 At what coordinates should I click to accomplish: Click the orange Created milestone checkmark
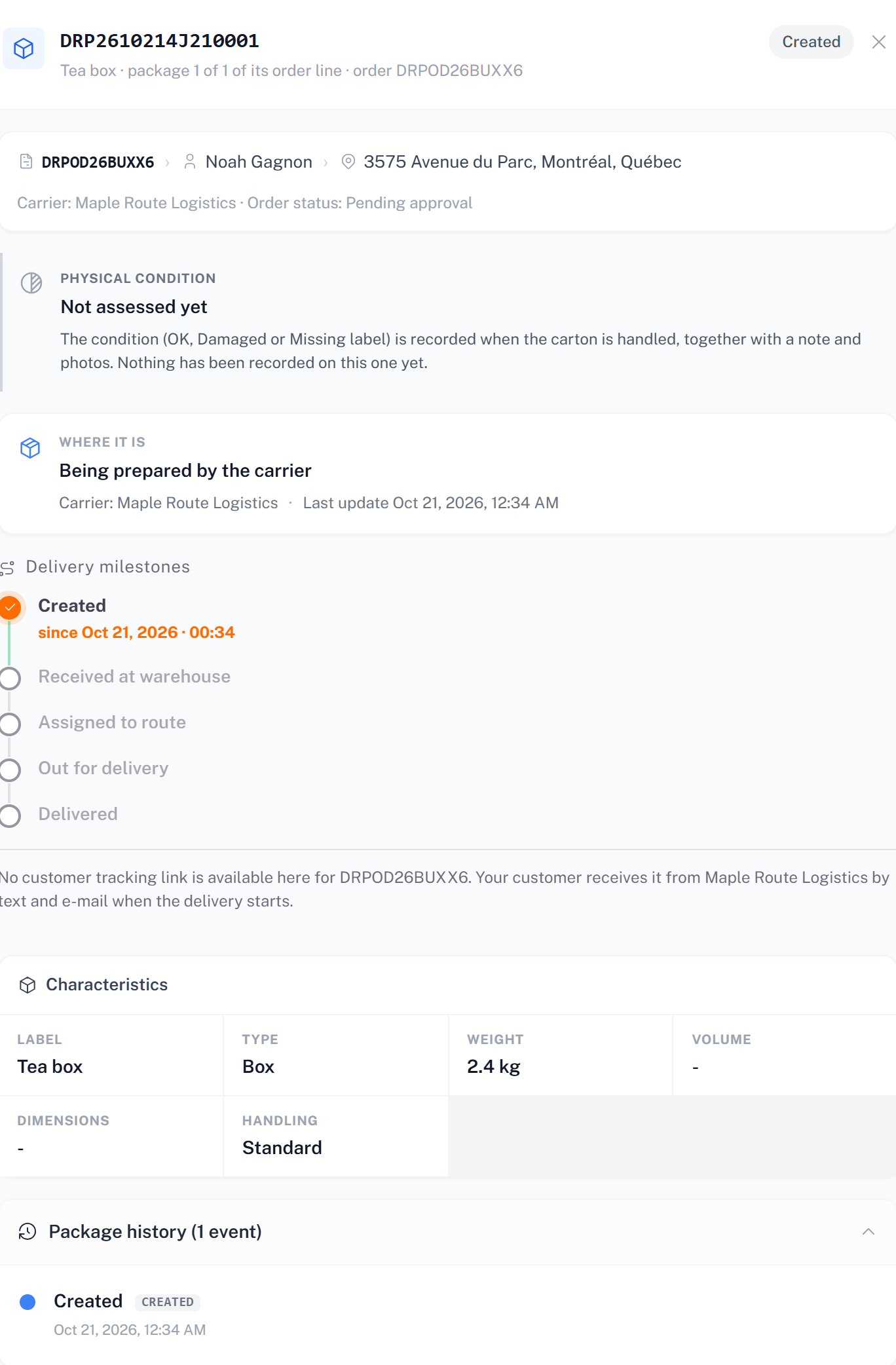pos(10,607)
